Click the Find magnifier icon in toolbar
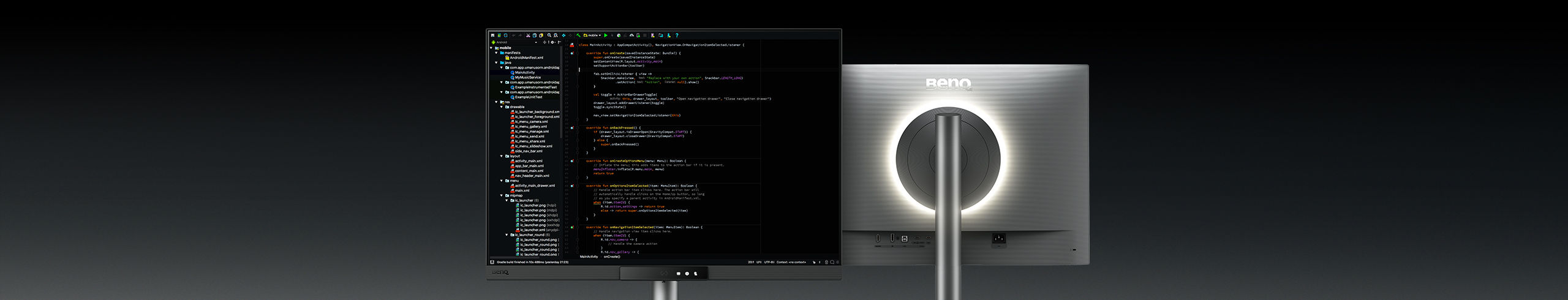This screenshot has height=300, width=1568. pyautogui.click(x=549, y=36)
